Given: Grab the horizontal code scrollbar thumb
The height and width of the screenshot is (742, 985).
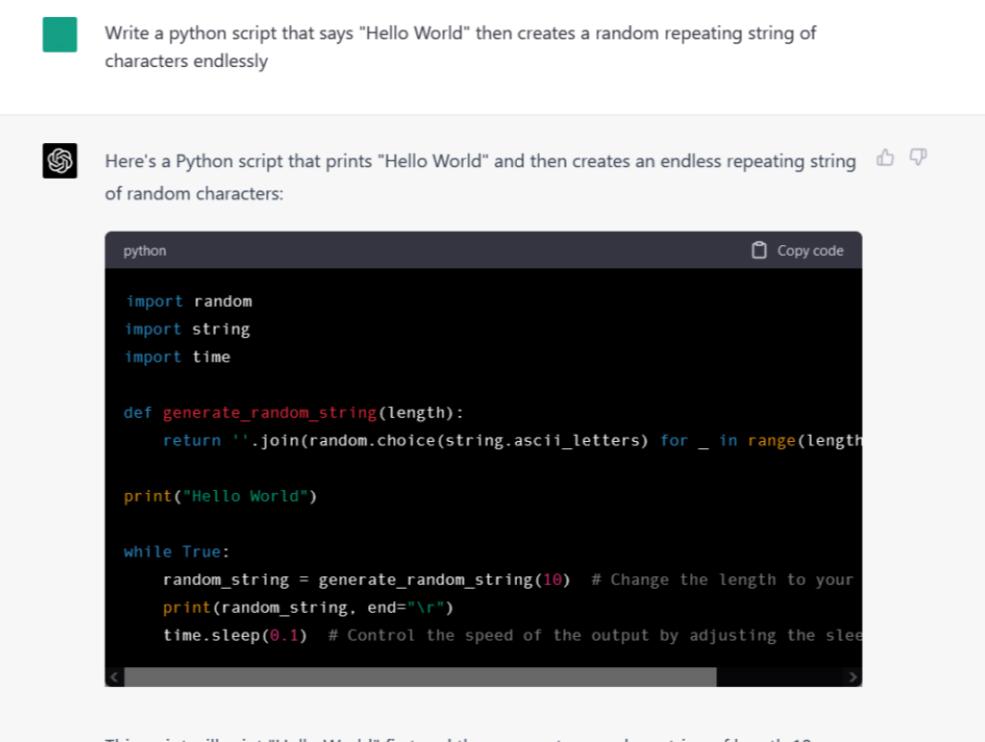Looking at the screenshot, I should click(x=420, y=677).
